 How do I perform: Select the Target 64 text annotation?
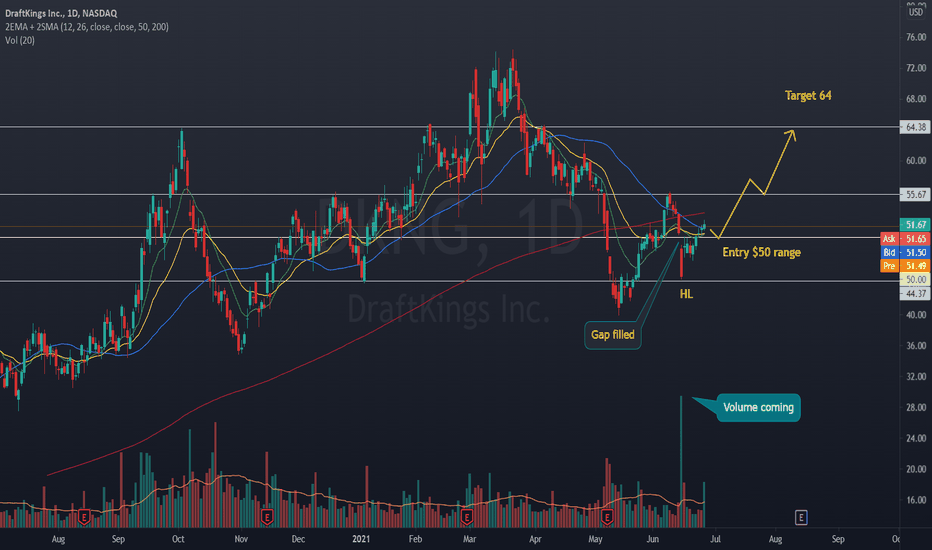coord(808,96)
